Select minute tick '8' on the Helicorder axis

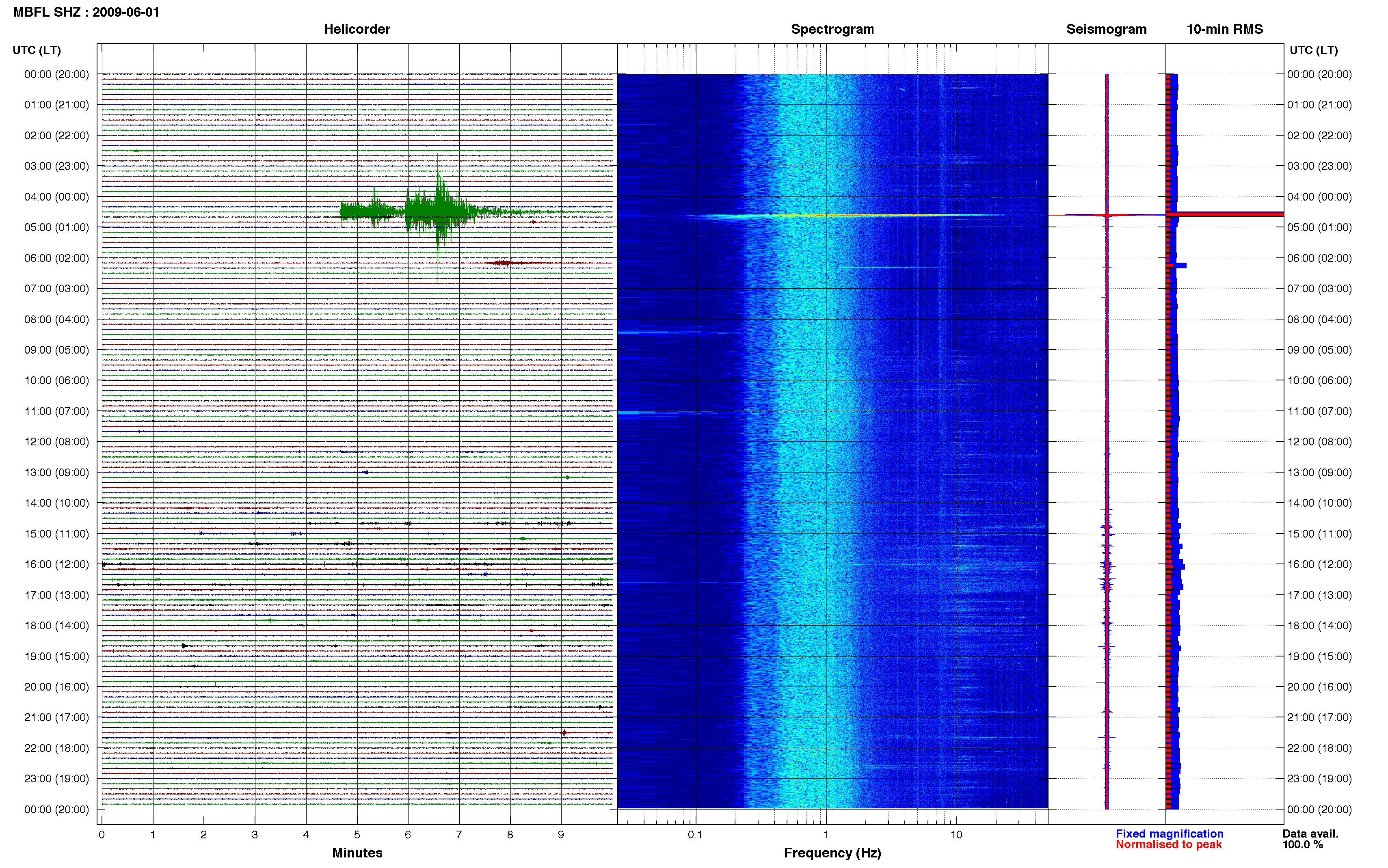point(510,835)
